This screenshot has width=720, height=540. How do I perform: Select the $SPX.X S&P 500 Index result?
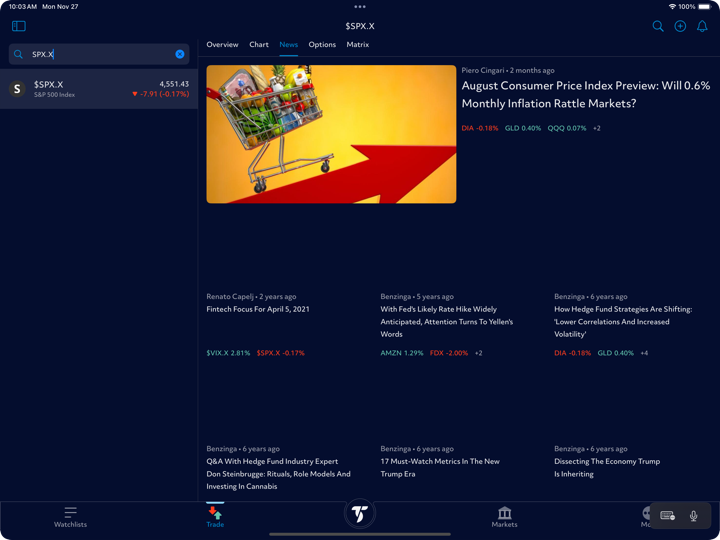(98, 89)
